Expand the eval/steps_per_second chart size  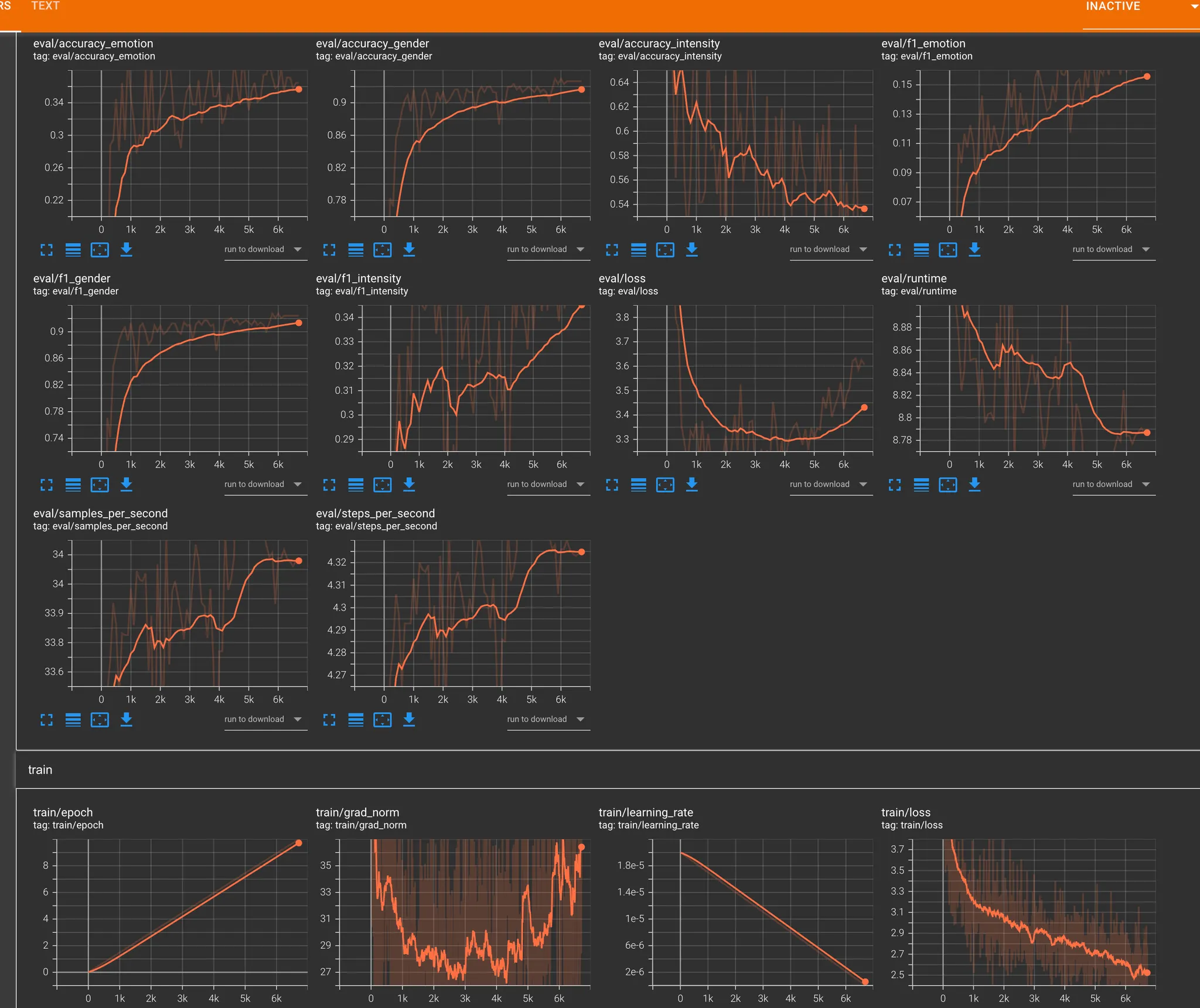pyautogui.click(x=329, y=720)
